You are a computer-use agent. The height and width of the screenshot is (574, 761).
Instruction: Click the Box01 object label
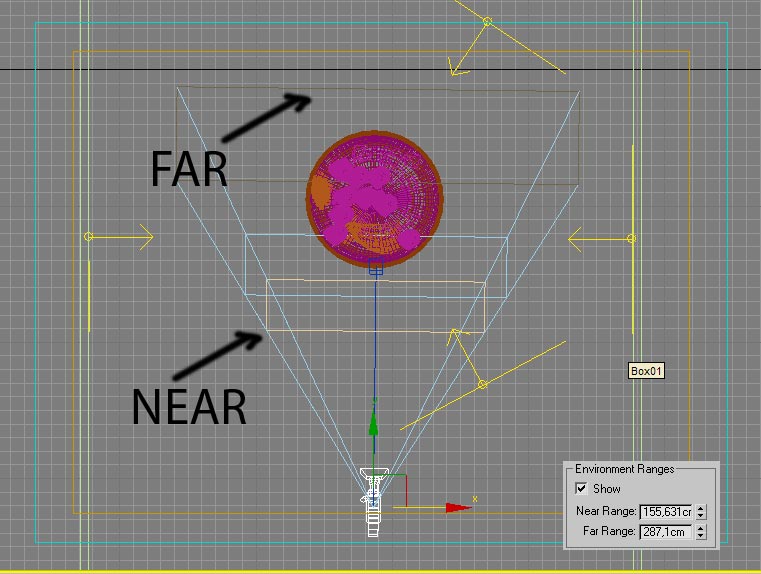pos(646,371)
